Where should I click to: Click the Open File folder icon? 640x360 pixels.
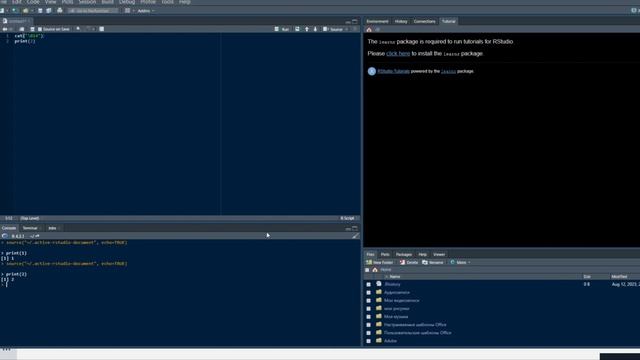point(25,11)
